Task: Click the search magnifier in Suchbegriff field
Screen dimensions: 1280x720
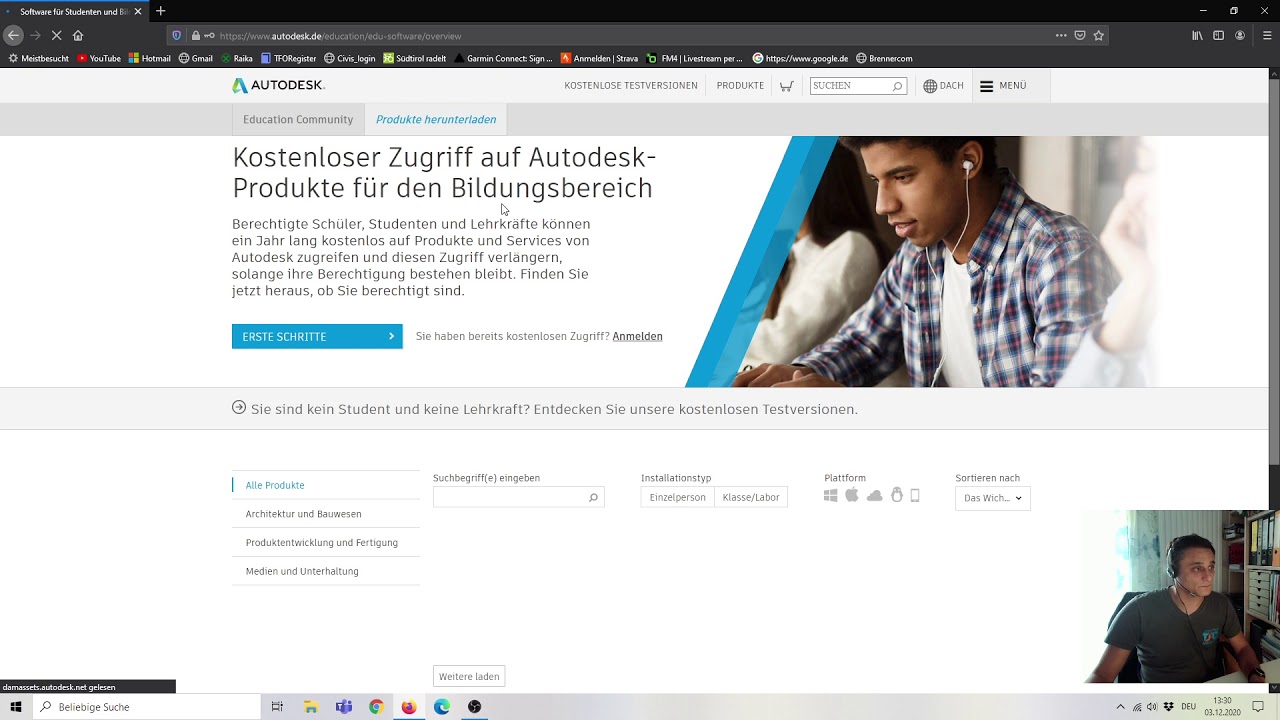Action: pyautogui.click(x=593, y=497)
